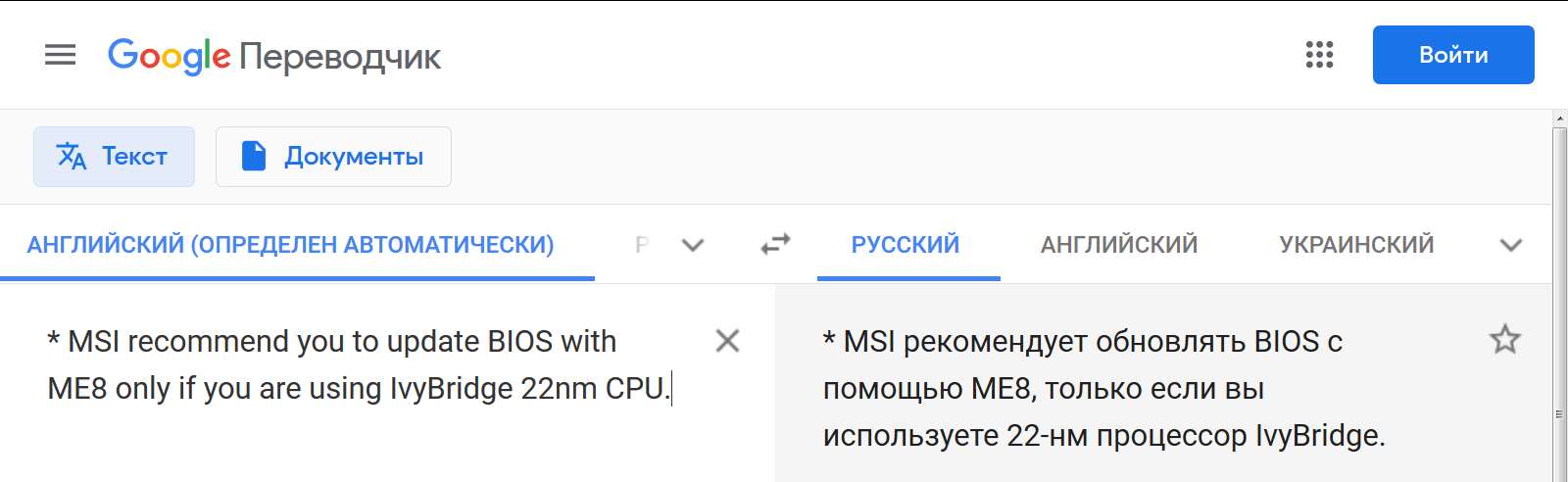Select Английский target language tab
Screen dimensions: 1568x482
click(x=1119, y=245)
